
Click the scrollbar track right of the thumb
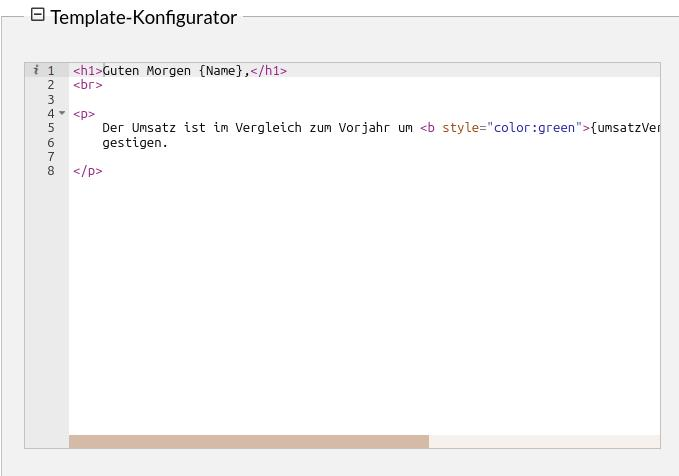pos(543,441)
